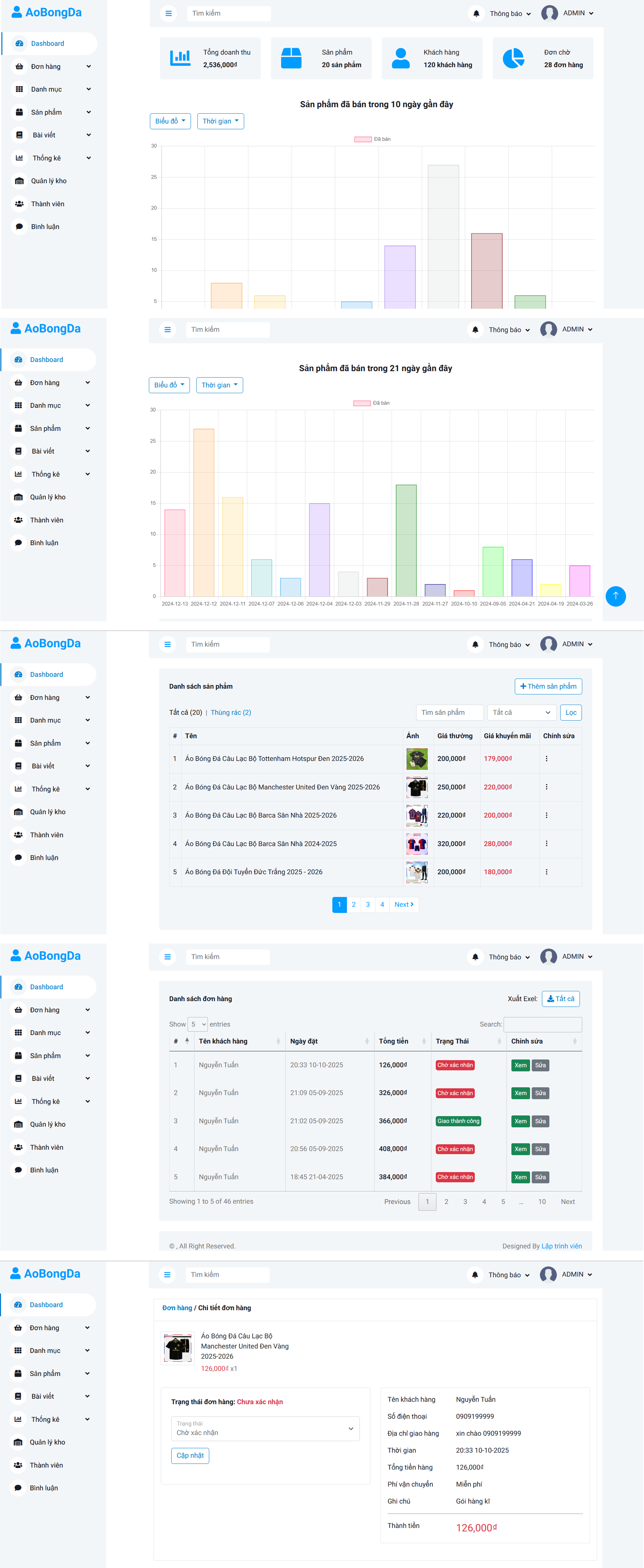Click the bar chart icon in Tổng doanh thu card
Viewport: 644px width, 1568px height.
click(180, 58)
